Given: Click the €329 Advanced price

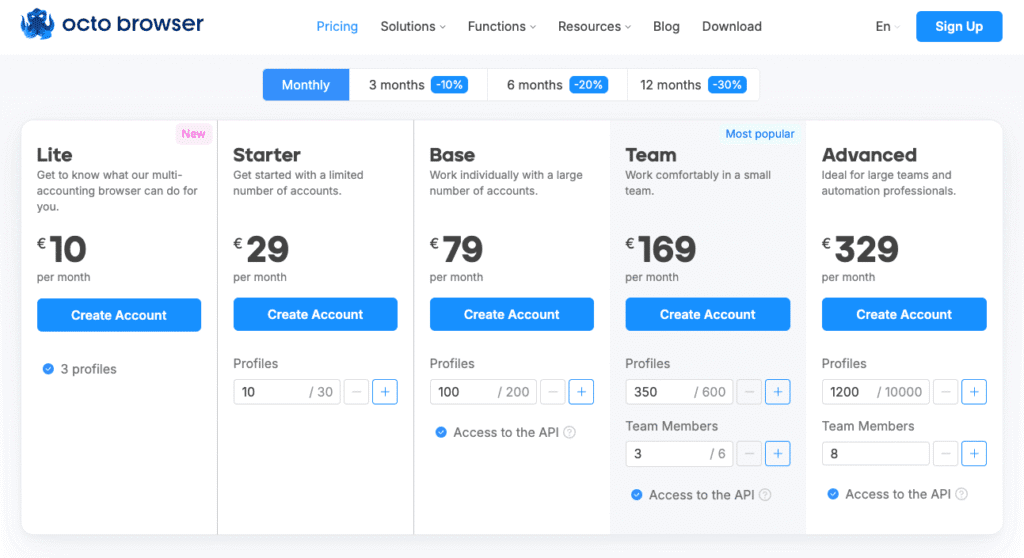Looking at the screenshot, I should coord(860,249).
